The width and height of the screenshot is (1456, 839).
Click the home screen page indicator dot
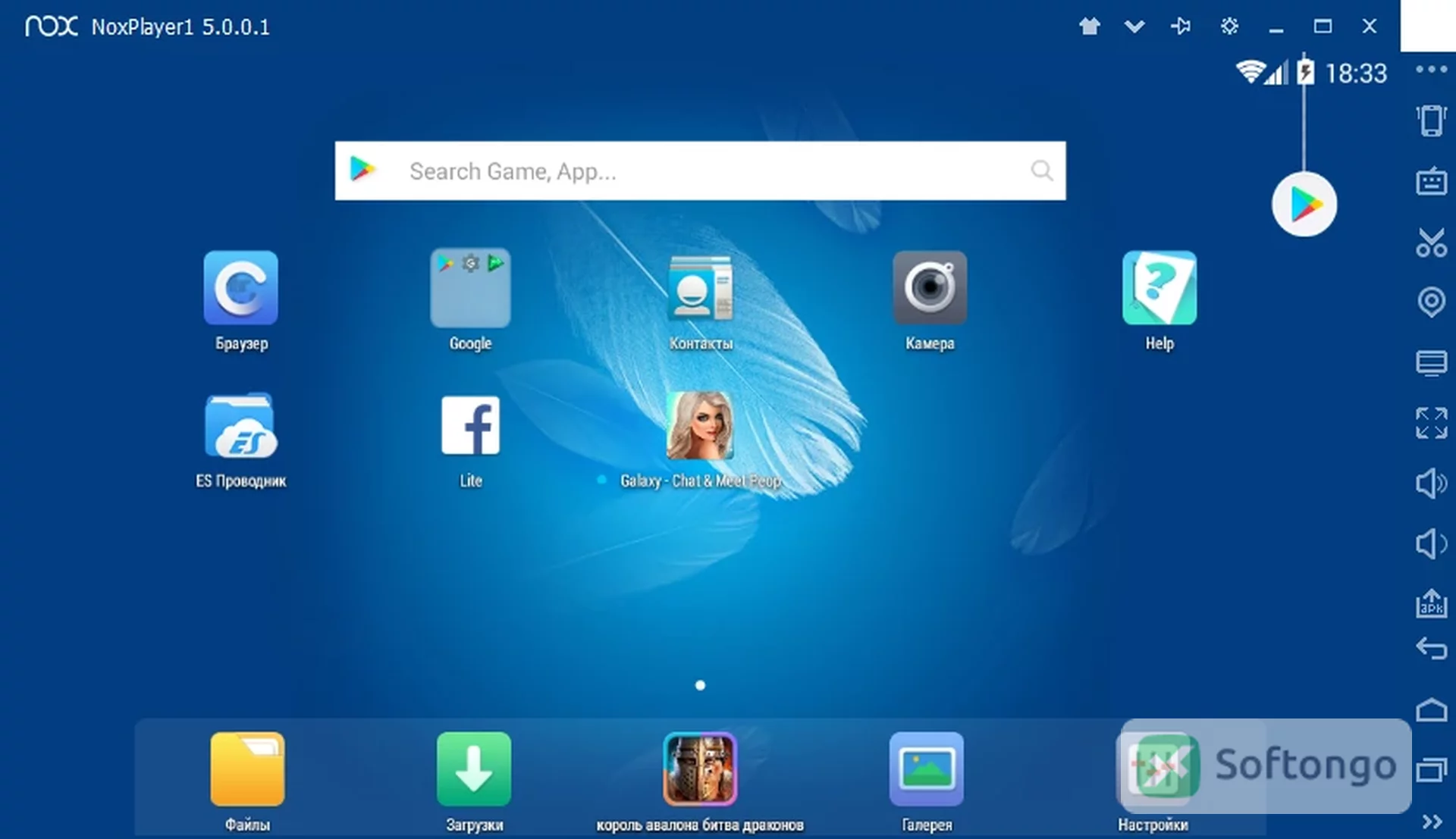pos(700,685)
